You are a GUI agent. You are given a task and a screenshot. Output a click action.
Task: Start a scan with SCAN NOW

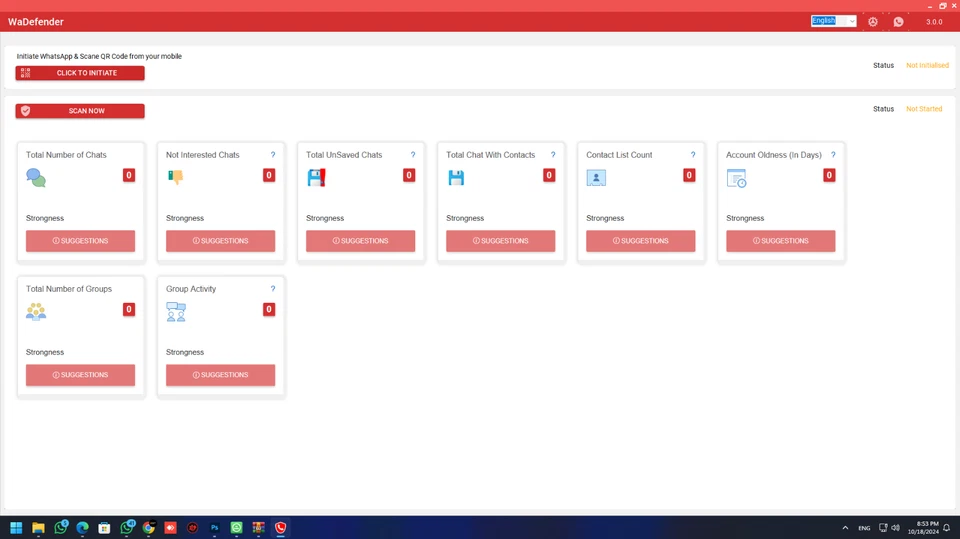tap(80, 111)
